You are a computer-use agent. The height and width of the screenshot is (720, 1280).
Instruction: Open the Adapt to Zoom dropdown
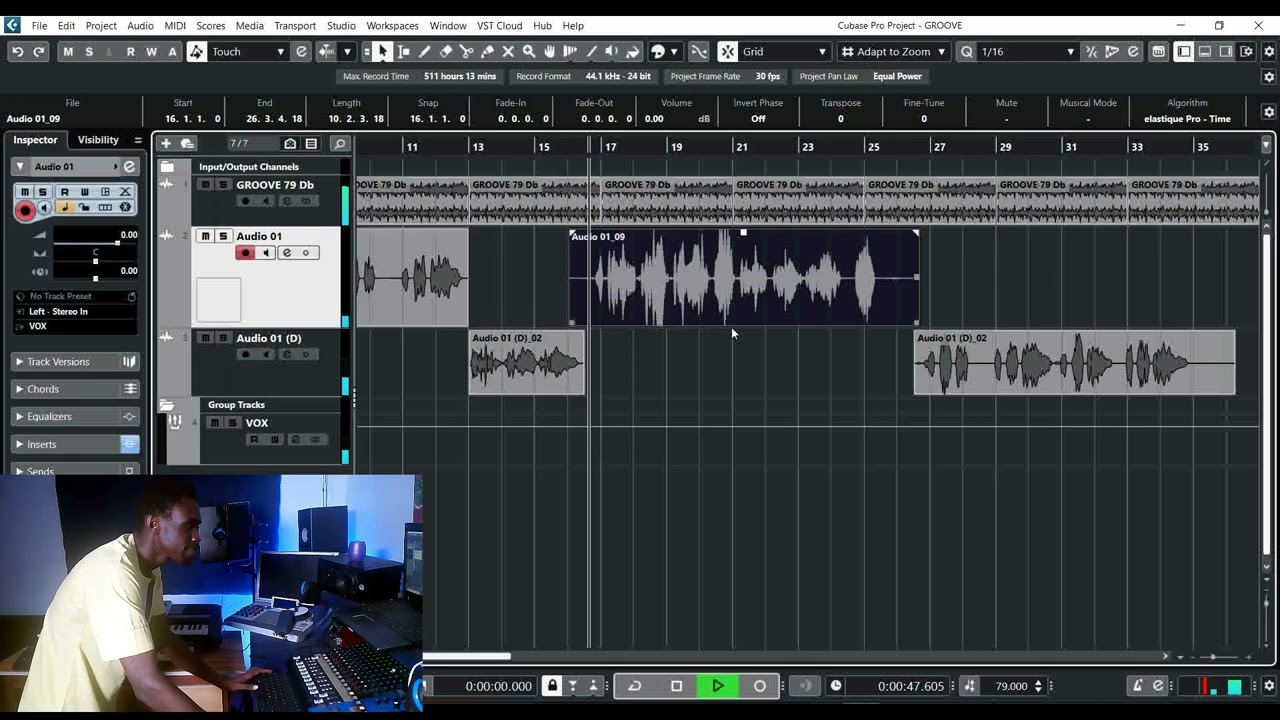(893, 52)
